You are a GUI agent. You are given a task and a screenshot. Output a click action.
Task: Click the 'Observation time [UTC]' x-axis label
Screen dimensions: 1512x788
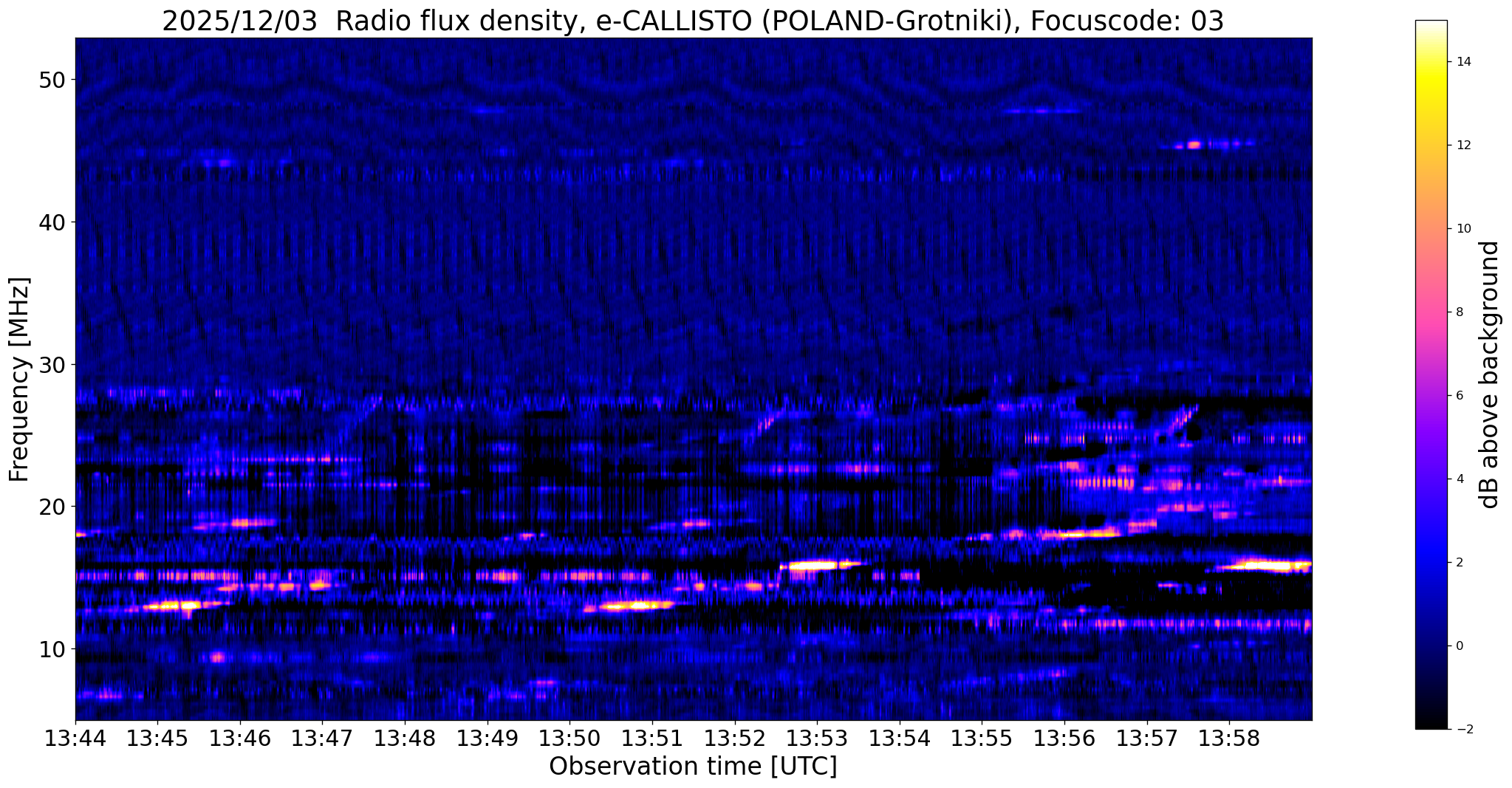[693, 767]
